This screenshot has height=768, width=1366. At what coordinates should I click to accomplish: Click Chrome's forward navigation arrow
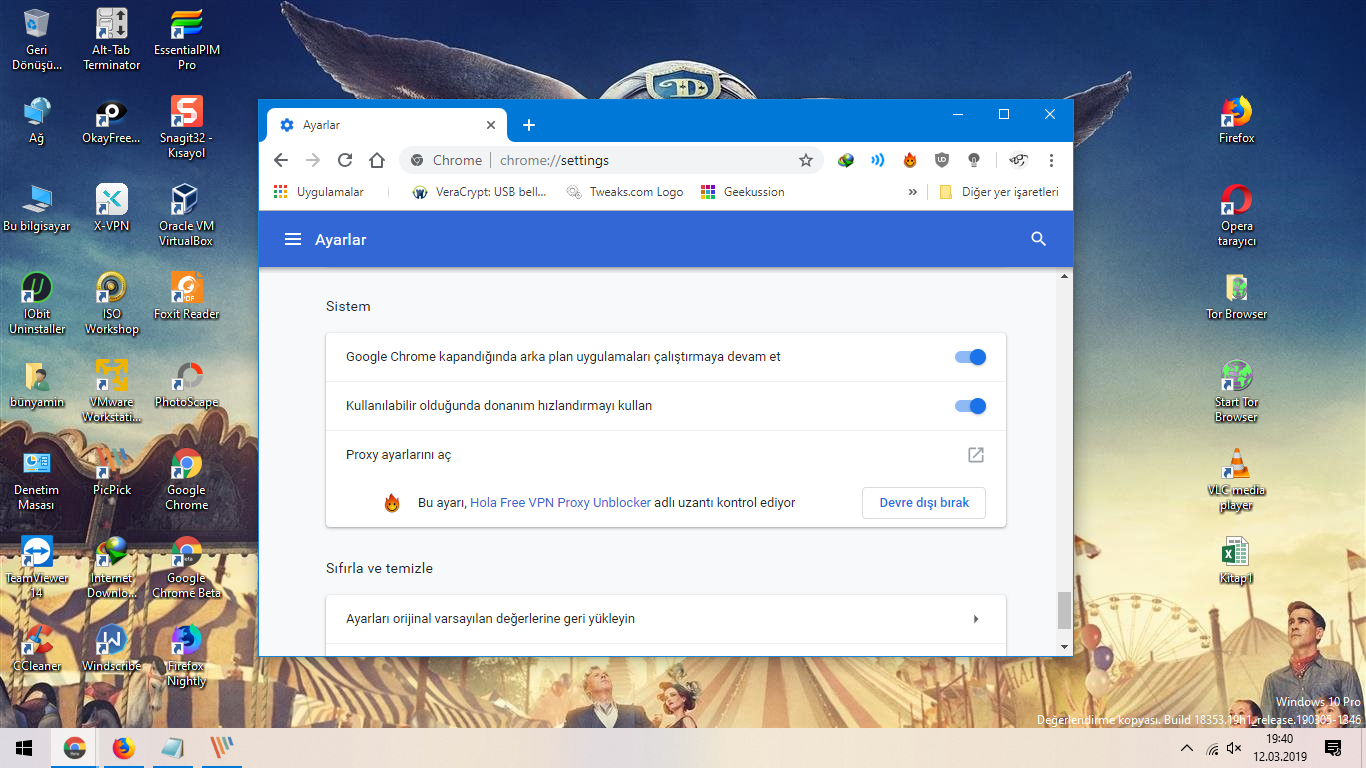tap(313, 160)
